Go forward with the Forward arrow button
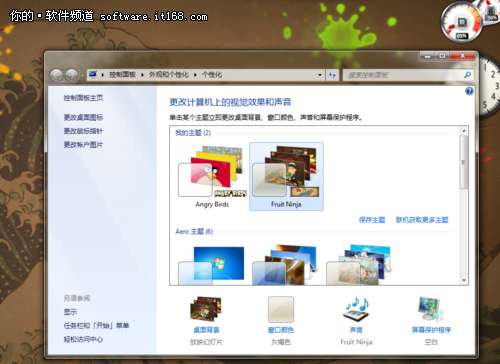 tap(71, 75)
